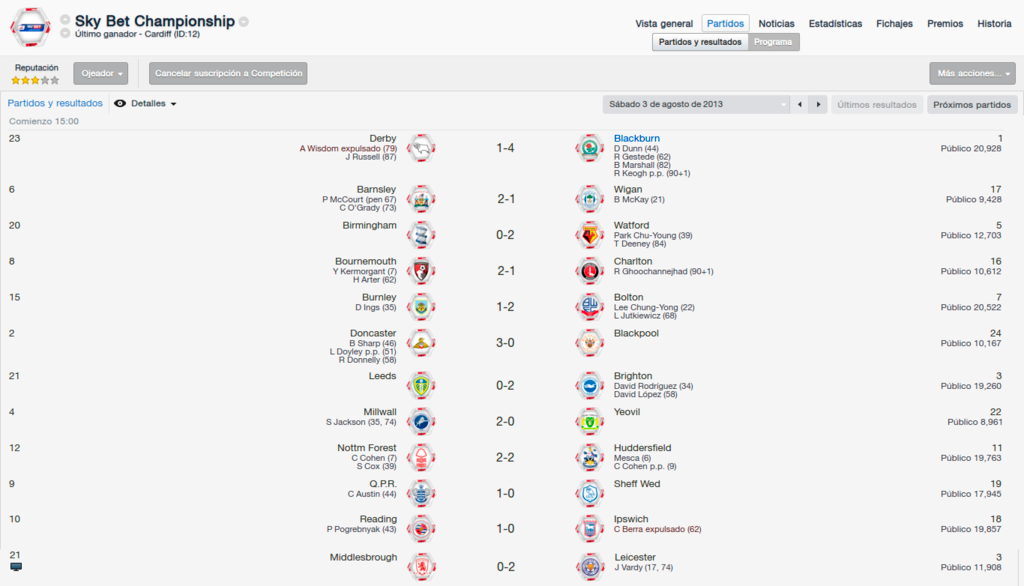Open the Más acciones dropdown
The image size is (1024, 586).
coord(973,73)
